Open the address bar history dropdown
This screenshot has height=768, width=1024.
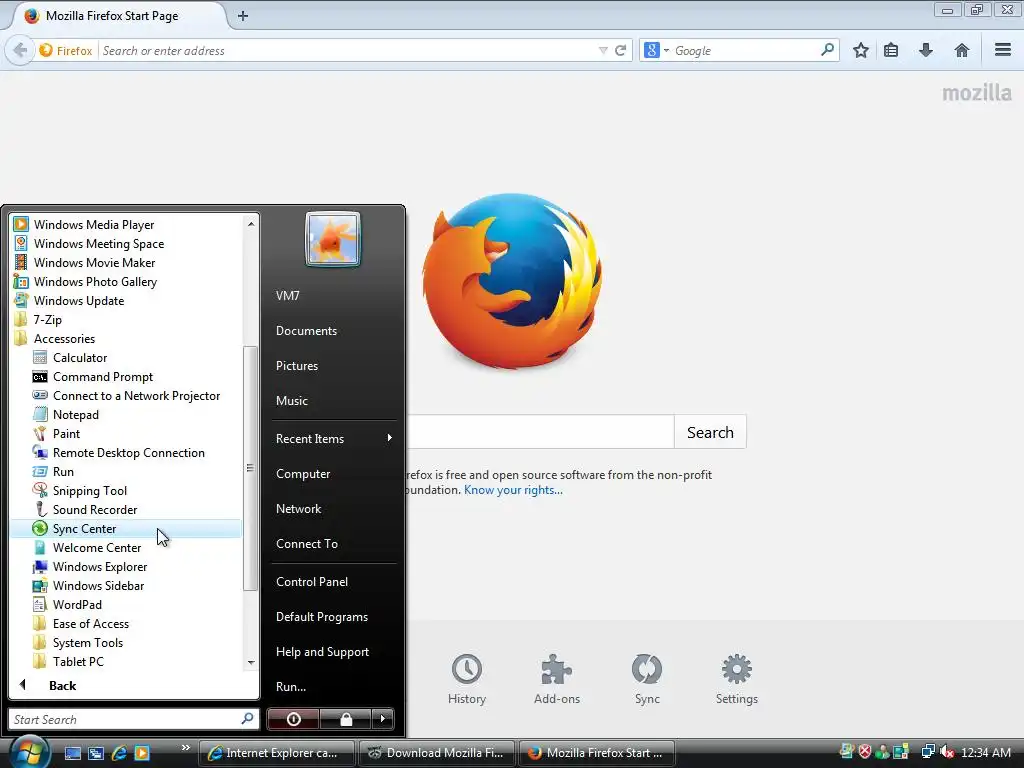(x=603, y=50)
